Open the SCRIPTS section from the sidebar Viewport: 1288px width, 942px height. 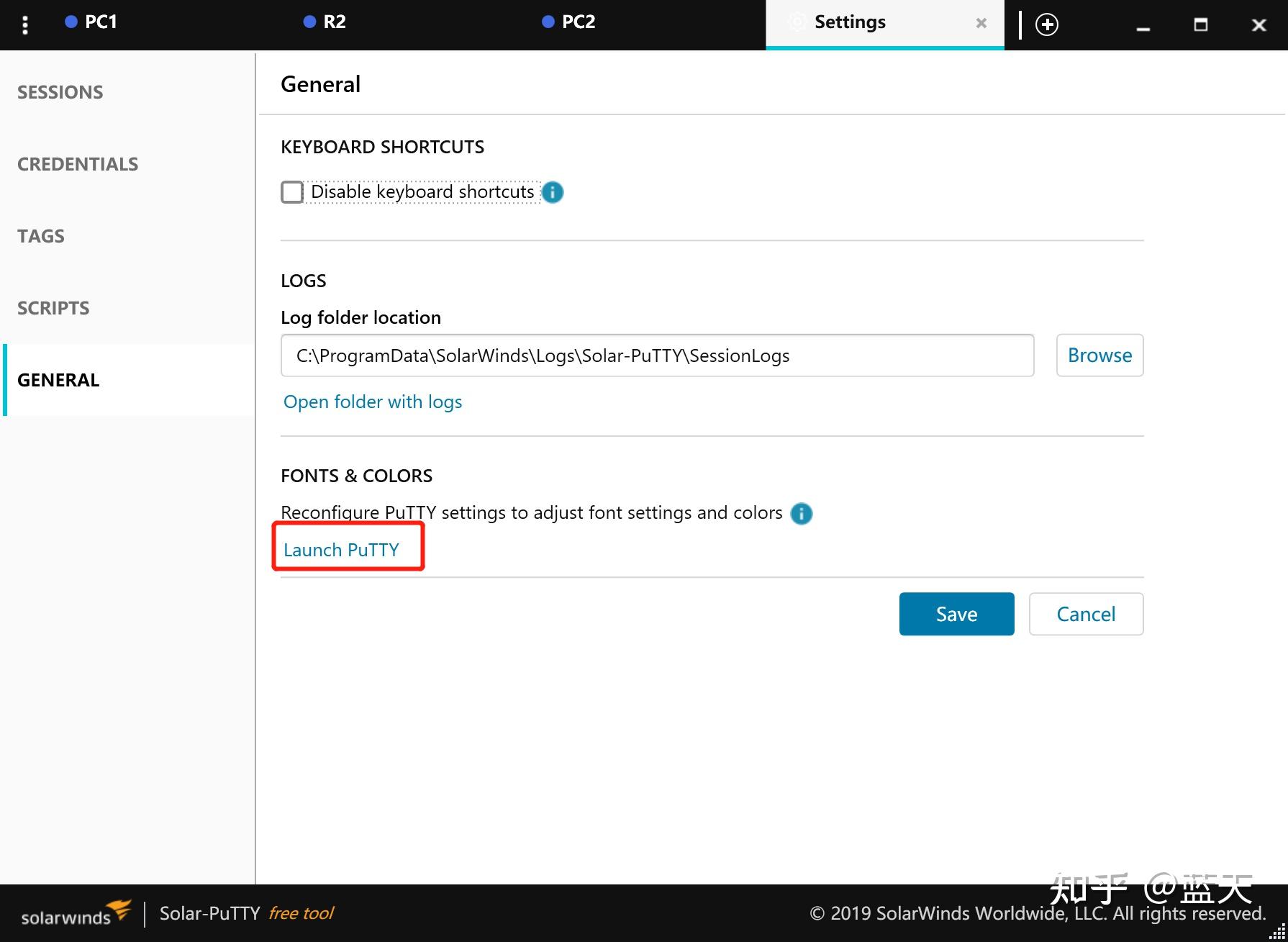coord(53,307)
